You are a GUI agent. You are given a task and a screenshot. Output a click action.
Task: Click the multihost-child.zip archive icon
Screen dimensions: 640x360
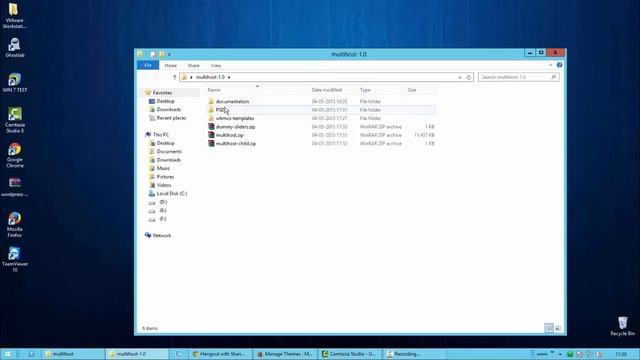(211, 143)
